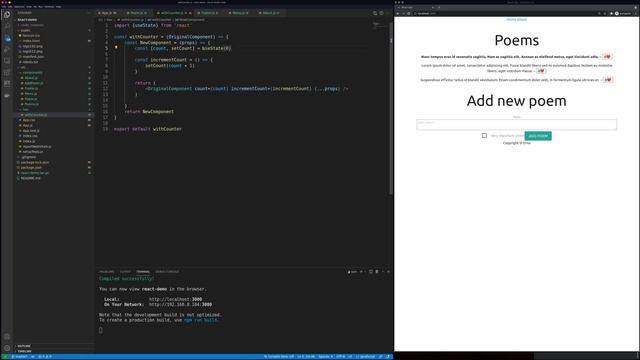This screenshot has width=640, height=360.
Task: Switch to the App.js editor tab
Action: (107, 13)
